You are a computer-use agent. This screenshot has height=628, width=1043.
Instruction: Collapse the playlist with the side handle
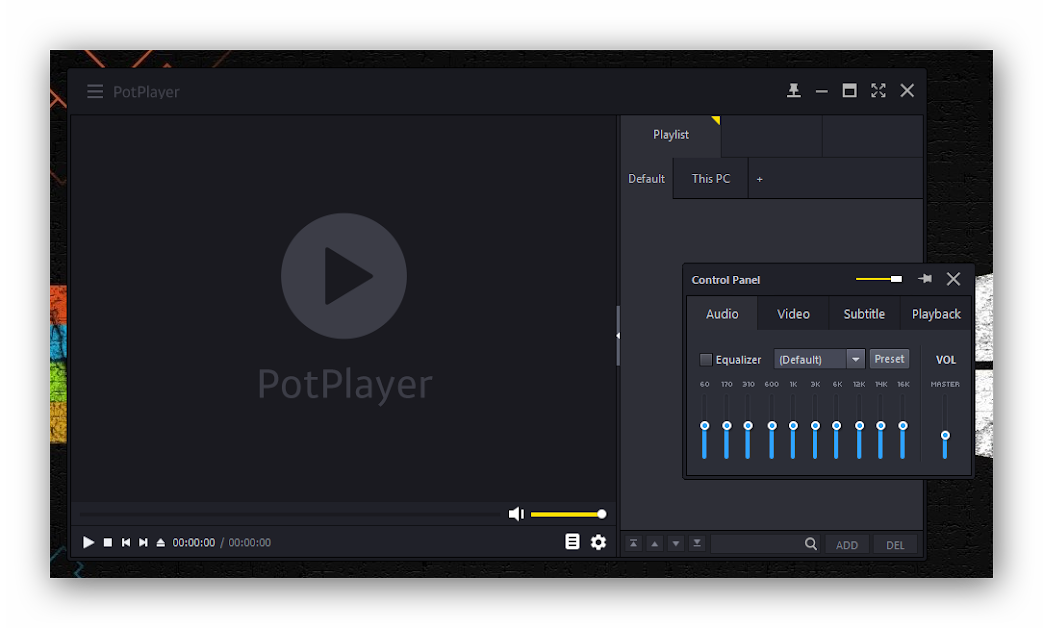618,336
